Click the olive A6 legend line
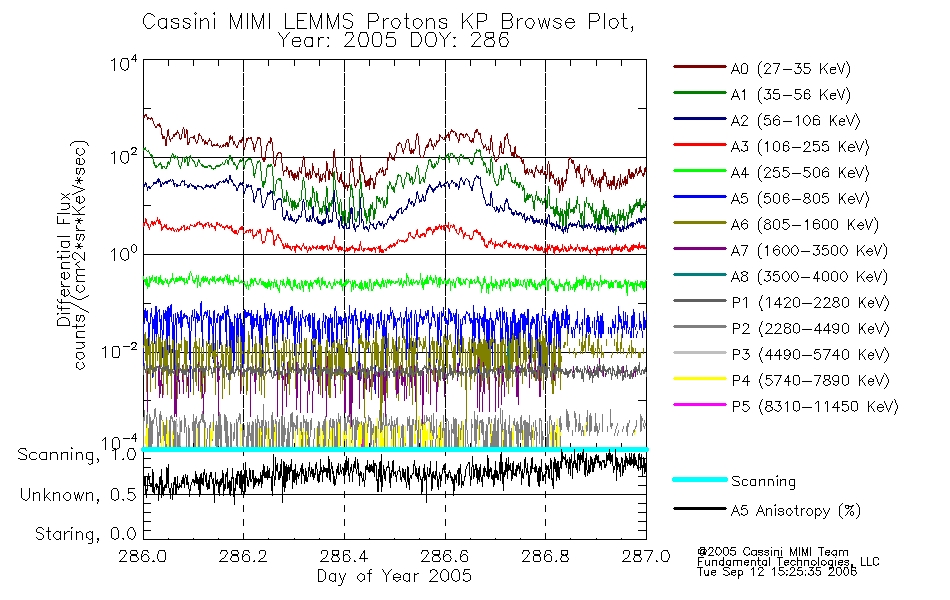 [700, 223]
